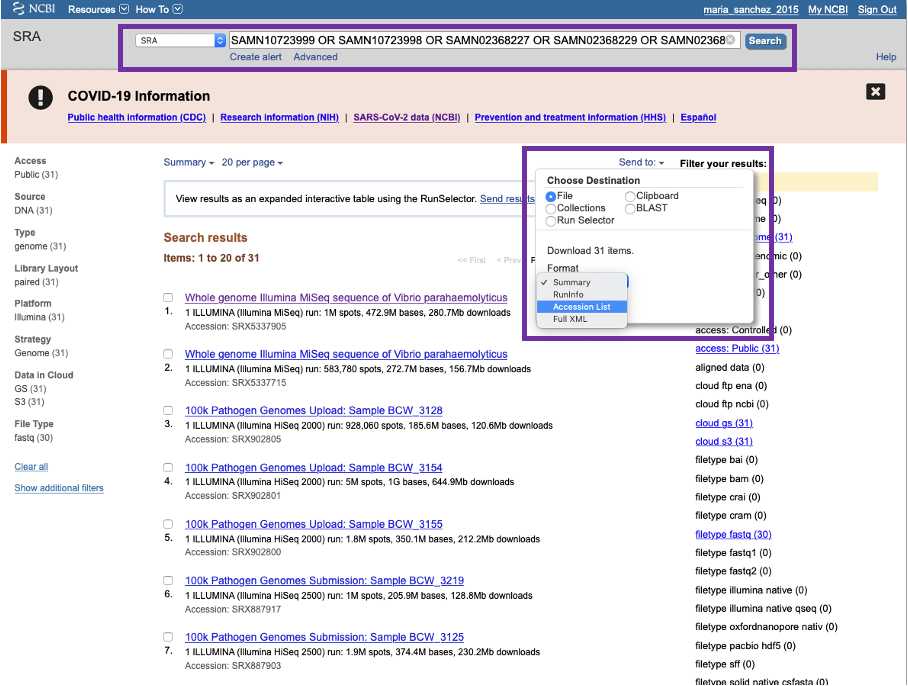Screen dimensions: 908x686
Task: Open the Advanced search link
Action: pos(315,57)
